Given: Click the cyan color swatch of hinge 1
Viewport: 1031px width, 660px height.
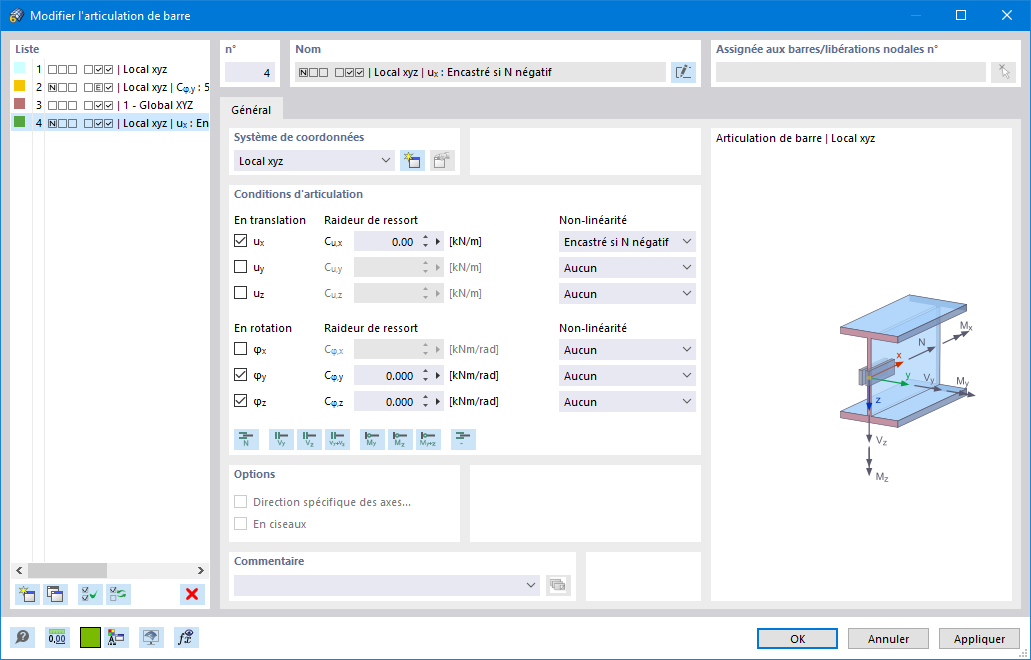Looking at the screenshot, I should tap(20, 68).
